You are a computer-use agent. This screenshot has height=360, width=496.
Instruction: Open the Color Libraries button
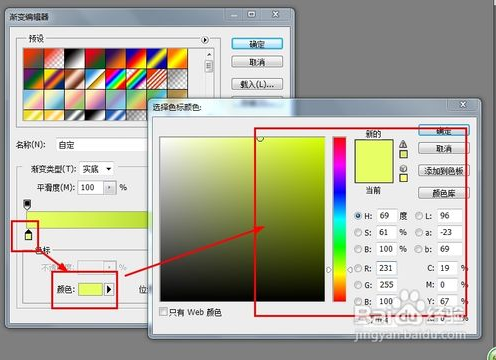(x=444, y=193)
